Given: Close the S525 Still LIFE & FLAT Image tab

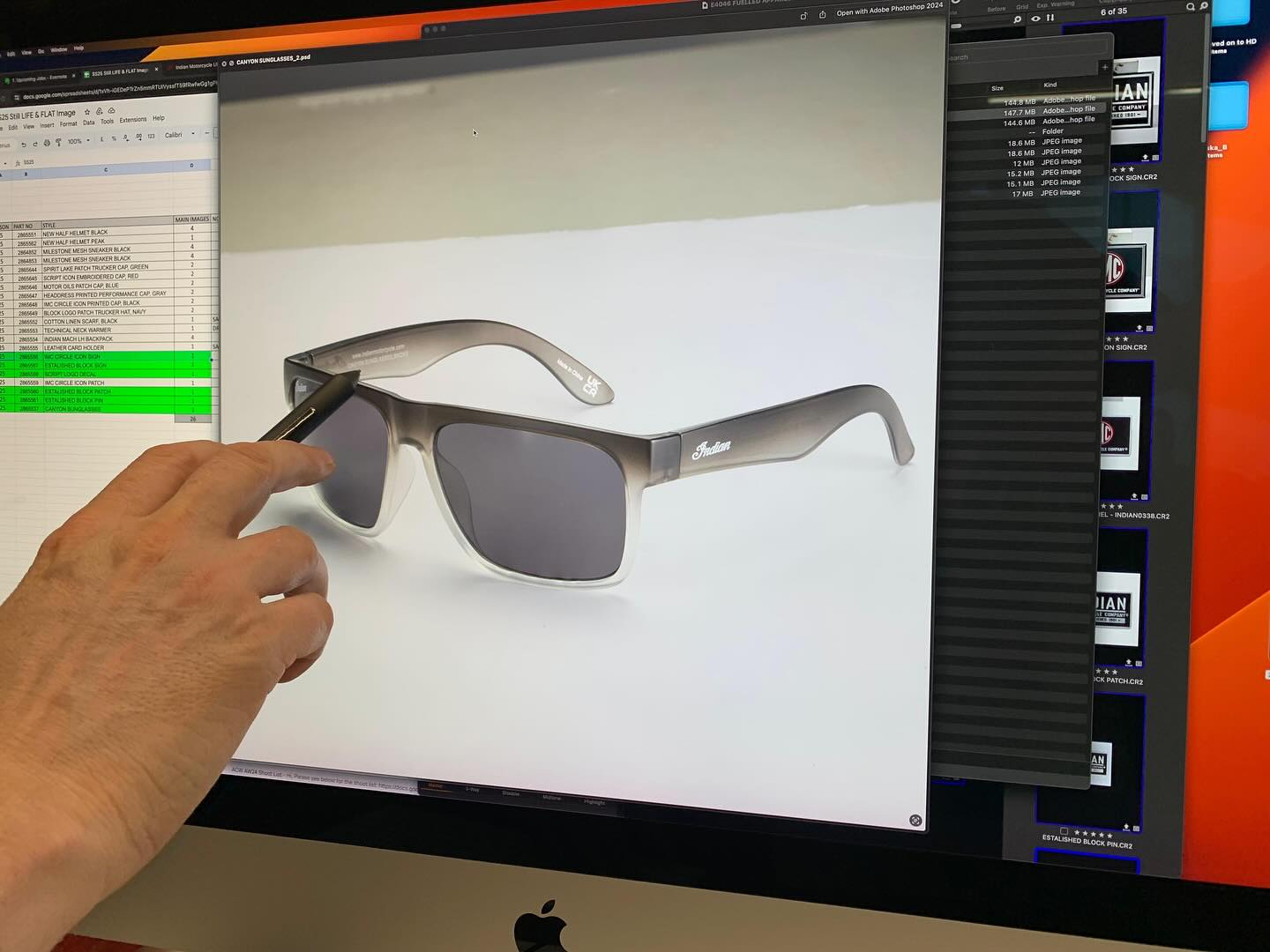Looking at the screenshot, I should (x=156, y=69).
